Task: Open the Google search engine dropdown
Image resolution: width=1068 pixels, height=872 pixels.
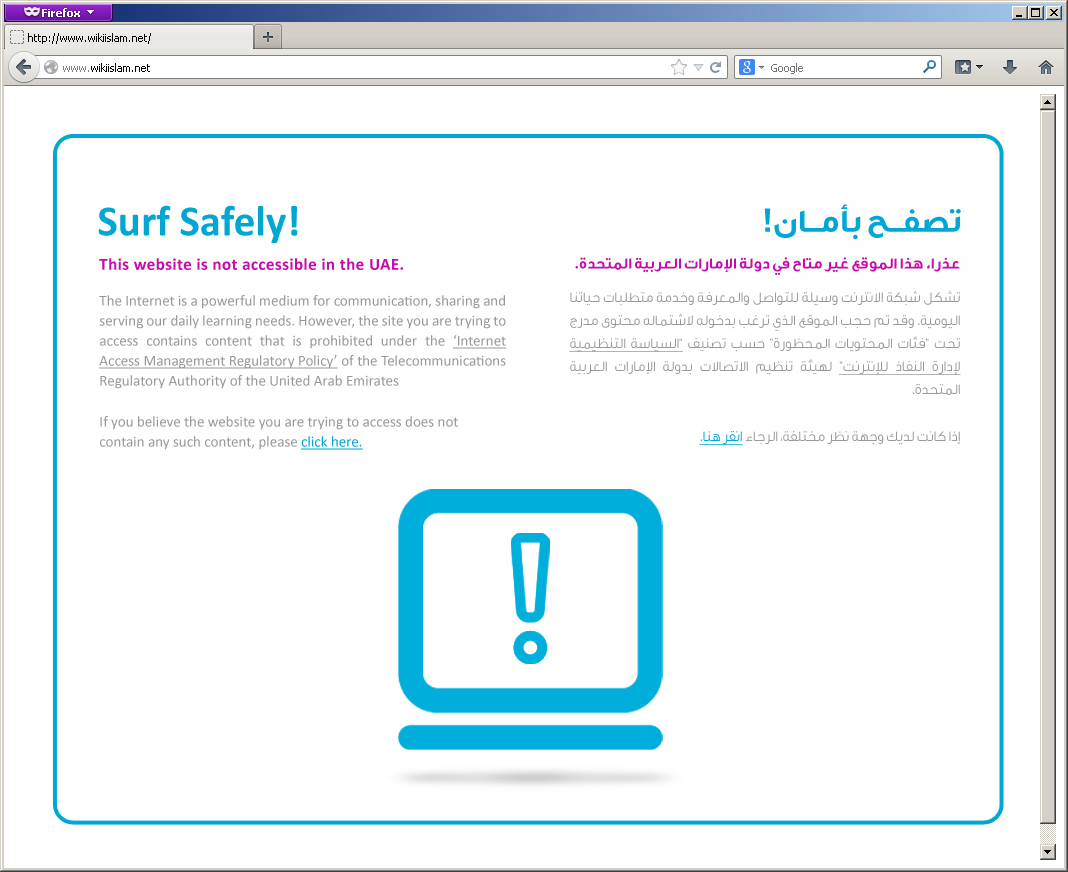Action: click(x=751, y=68)
